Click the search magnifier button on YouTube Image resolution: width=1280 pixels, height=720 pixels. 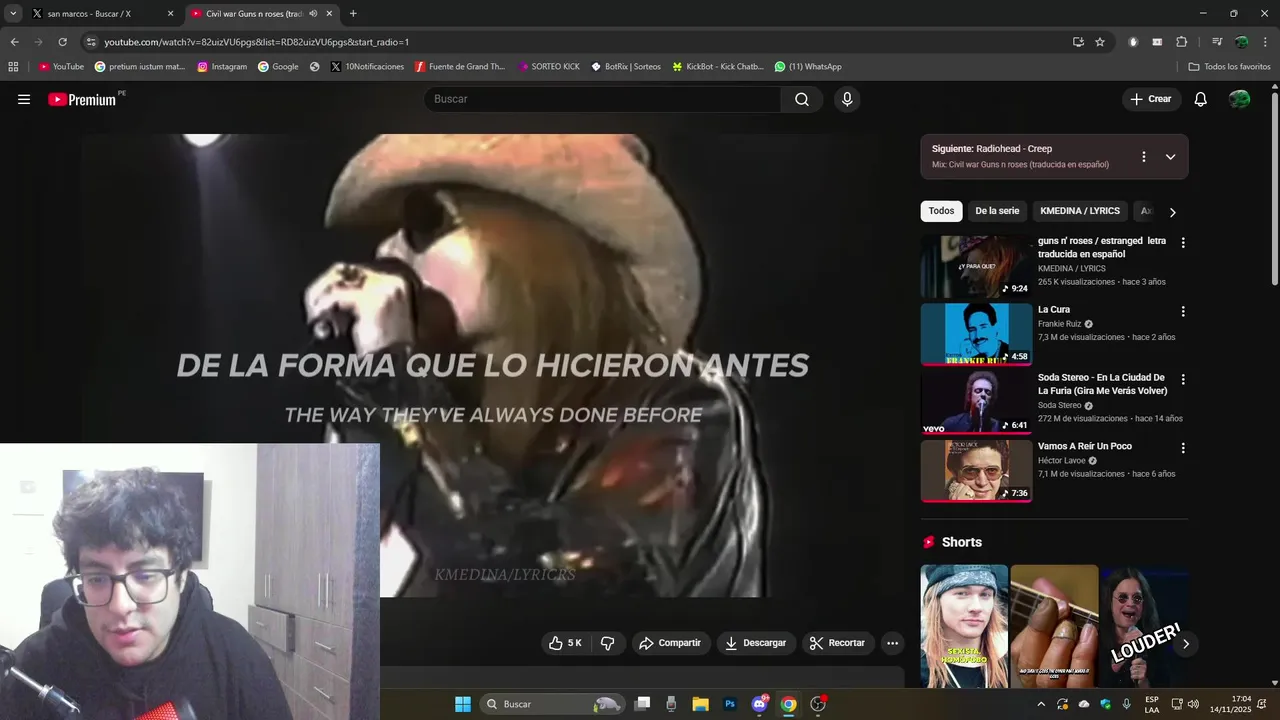802,99
